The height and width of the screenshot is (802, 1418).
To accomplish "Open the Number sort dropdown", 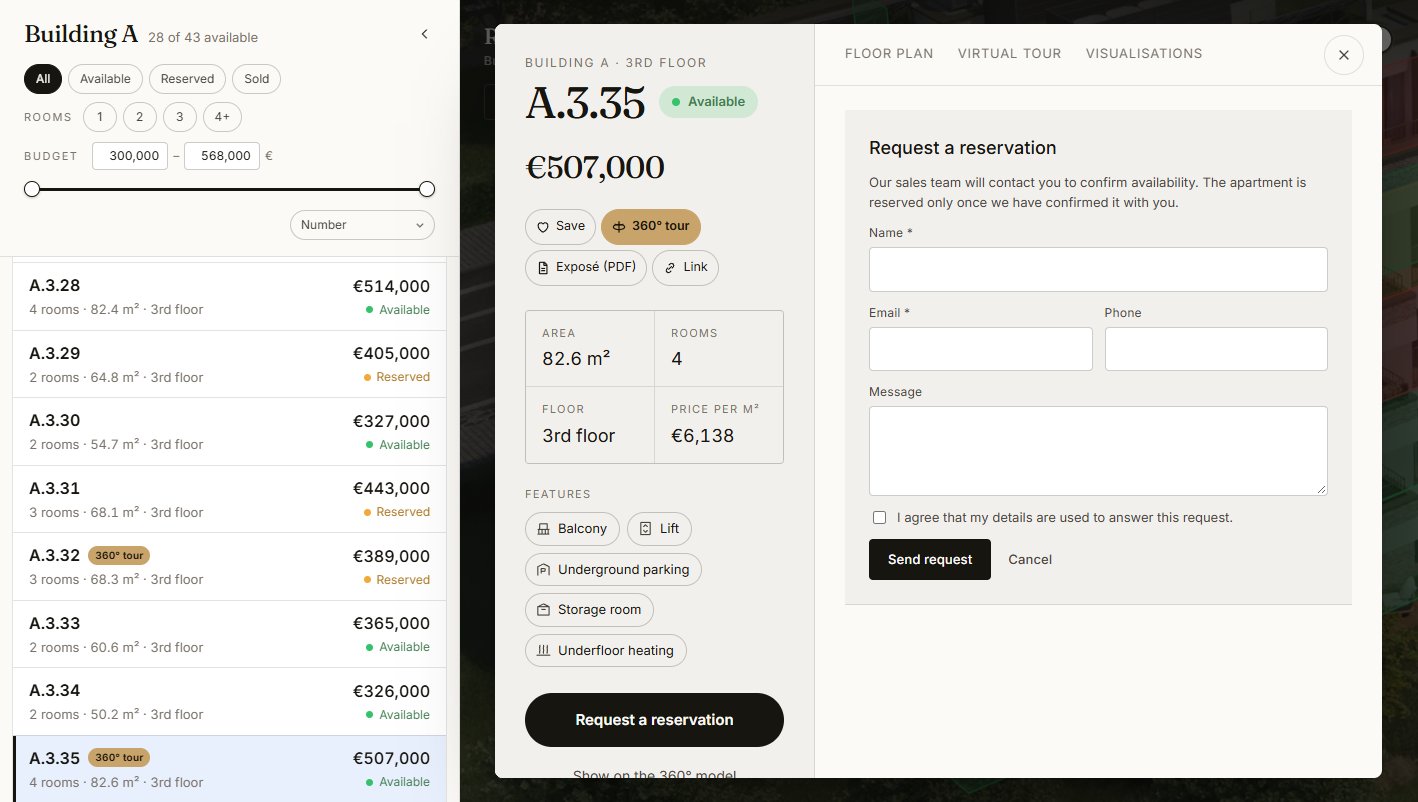I will click(362, 225).
